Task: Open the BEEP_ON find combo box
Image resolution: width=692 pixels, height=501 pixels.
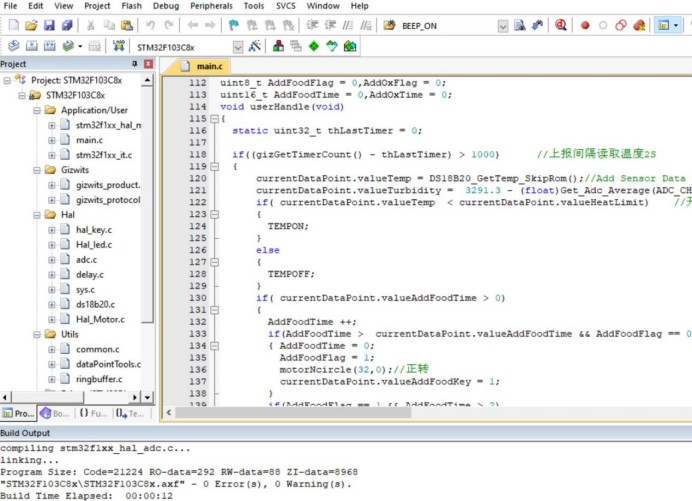Action: tap(503, 26)
